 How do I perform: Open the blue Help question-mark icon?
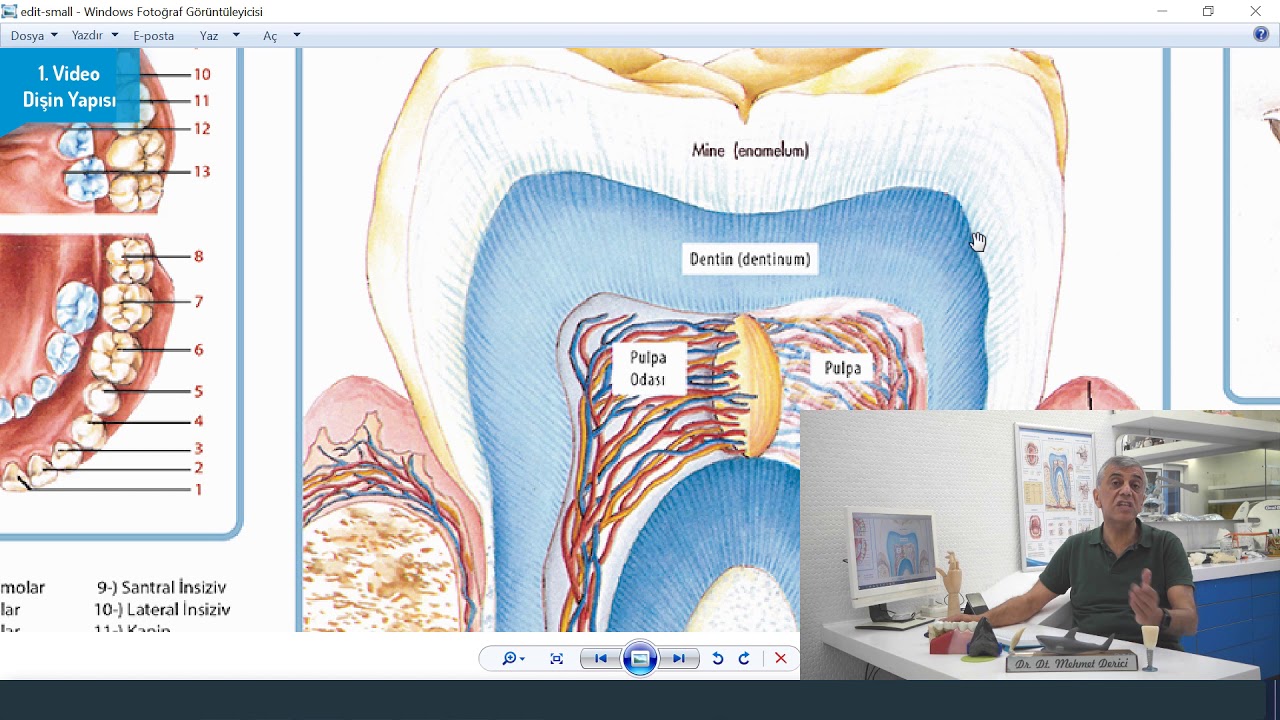tap(1261, 35)
